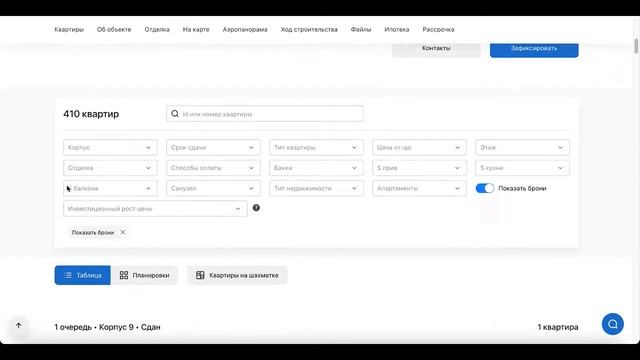Open the 'Санузел' dropdown

[213, 188]
